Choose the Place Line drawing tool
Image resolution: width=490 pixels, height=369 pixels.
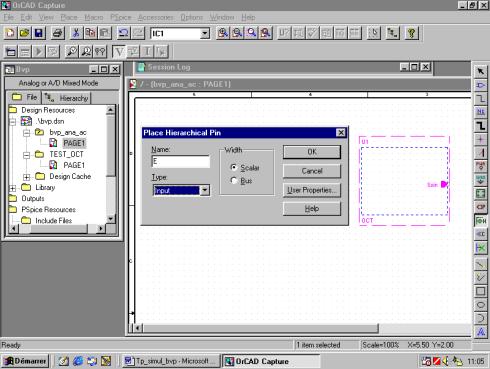click(x=480, y=264)
